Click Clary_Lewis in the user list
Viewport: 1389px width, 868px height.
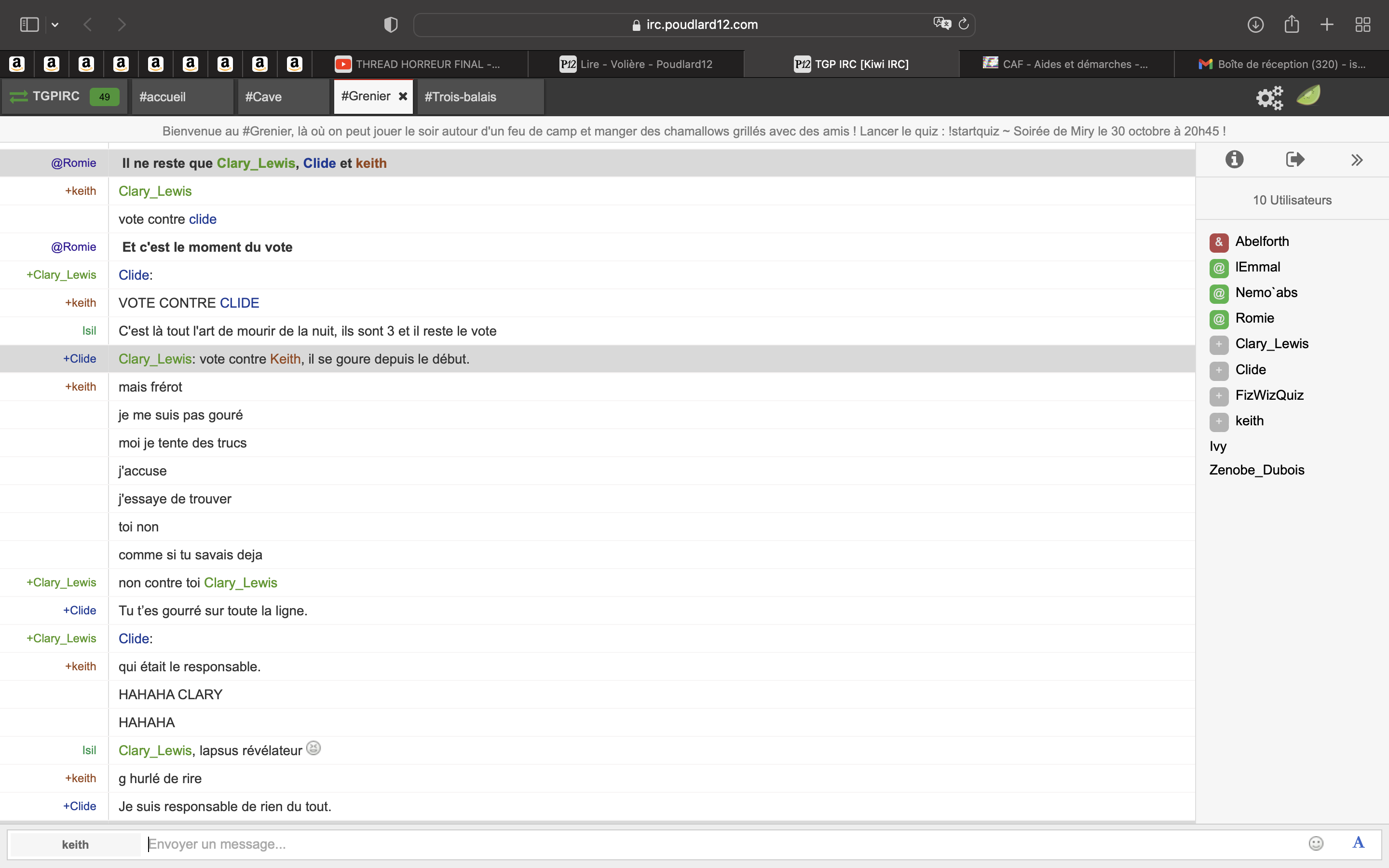tap(1271, 344)
